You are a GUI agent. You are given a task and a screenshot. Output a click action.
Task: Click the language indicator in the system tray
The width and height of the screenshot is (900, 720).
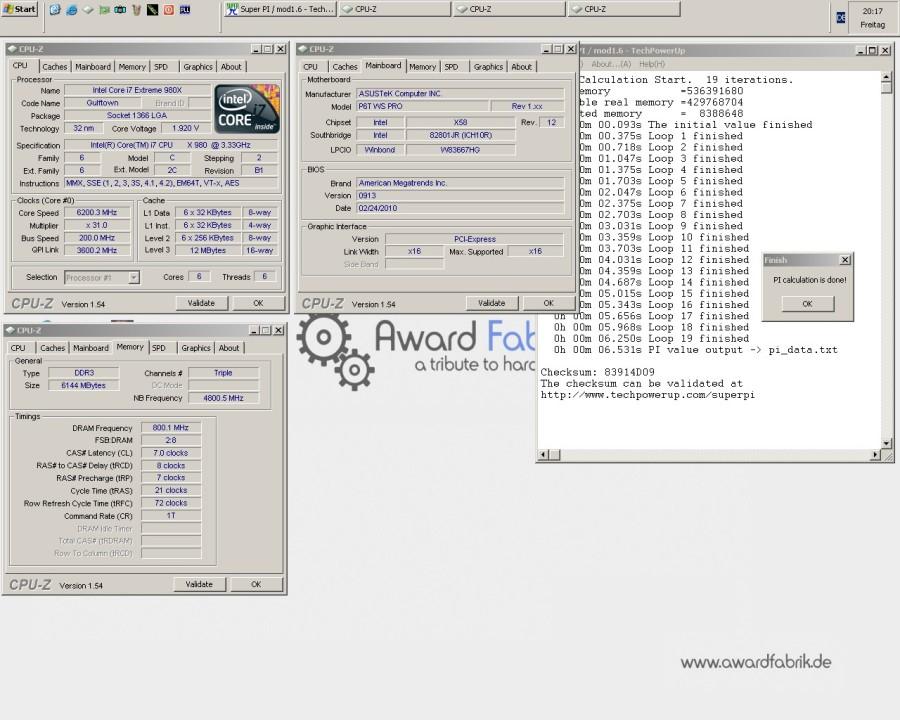pos(840,17)
